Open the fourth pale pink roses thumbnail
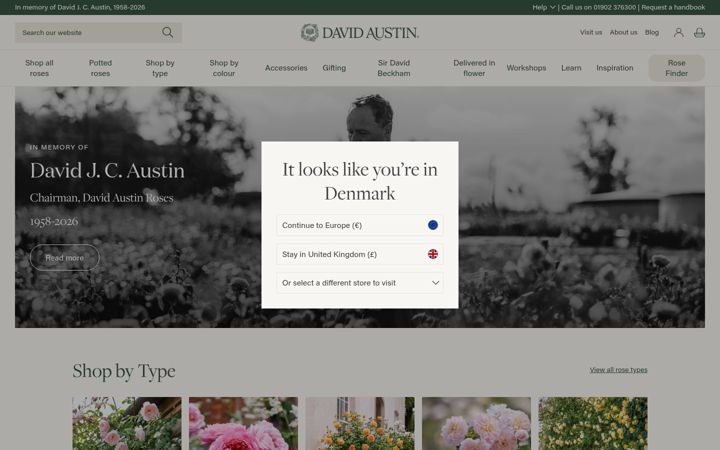720x450 pixels. 476,423
